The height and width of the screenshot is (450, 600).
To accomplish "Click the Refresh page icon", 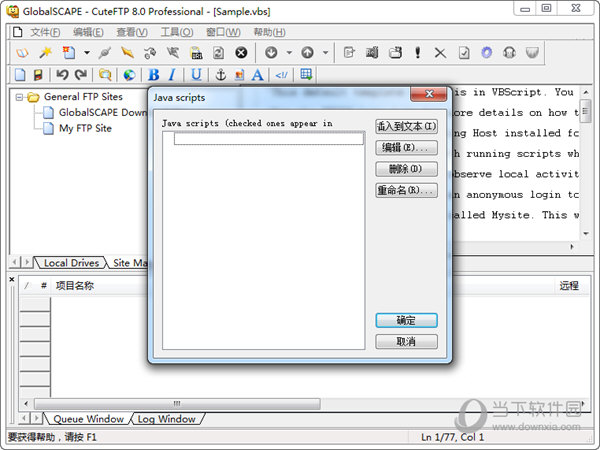I will point(218,53).
